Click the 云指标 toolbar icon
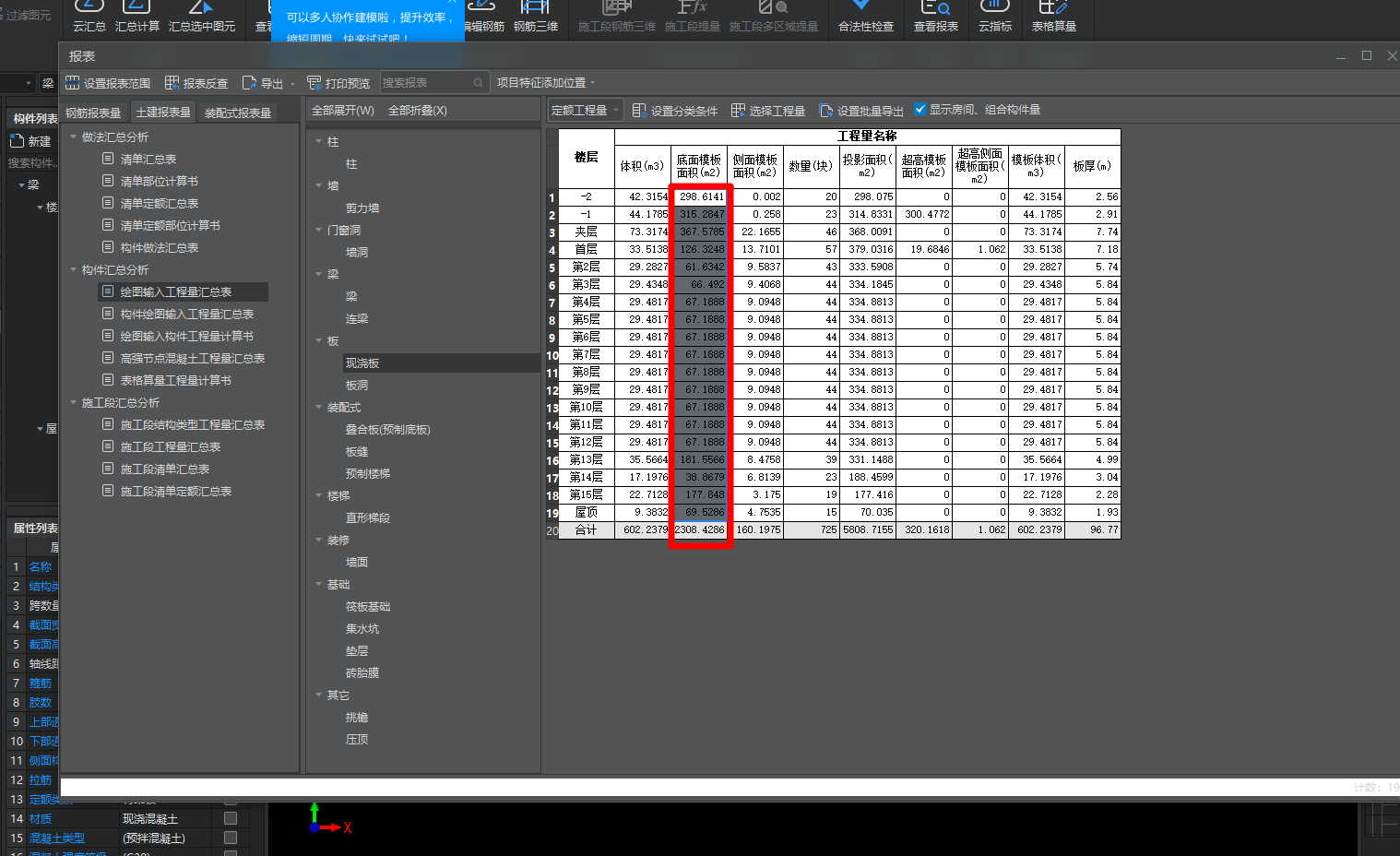1400x856 pixels. click(995, 17)
